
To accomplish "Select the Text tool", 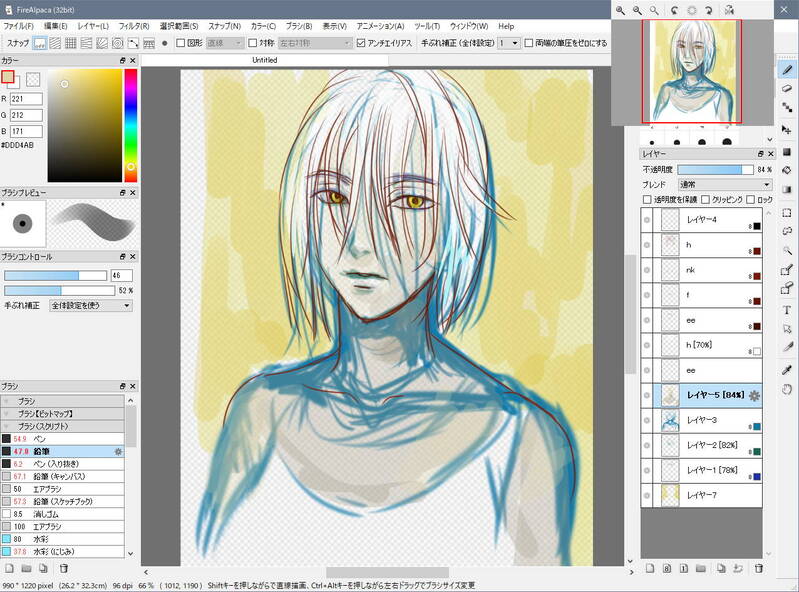I will [x=787, y=310].
